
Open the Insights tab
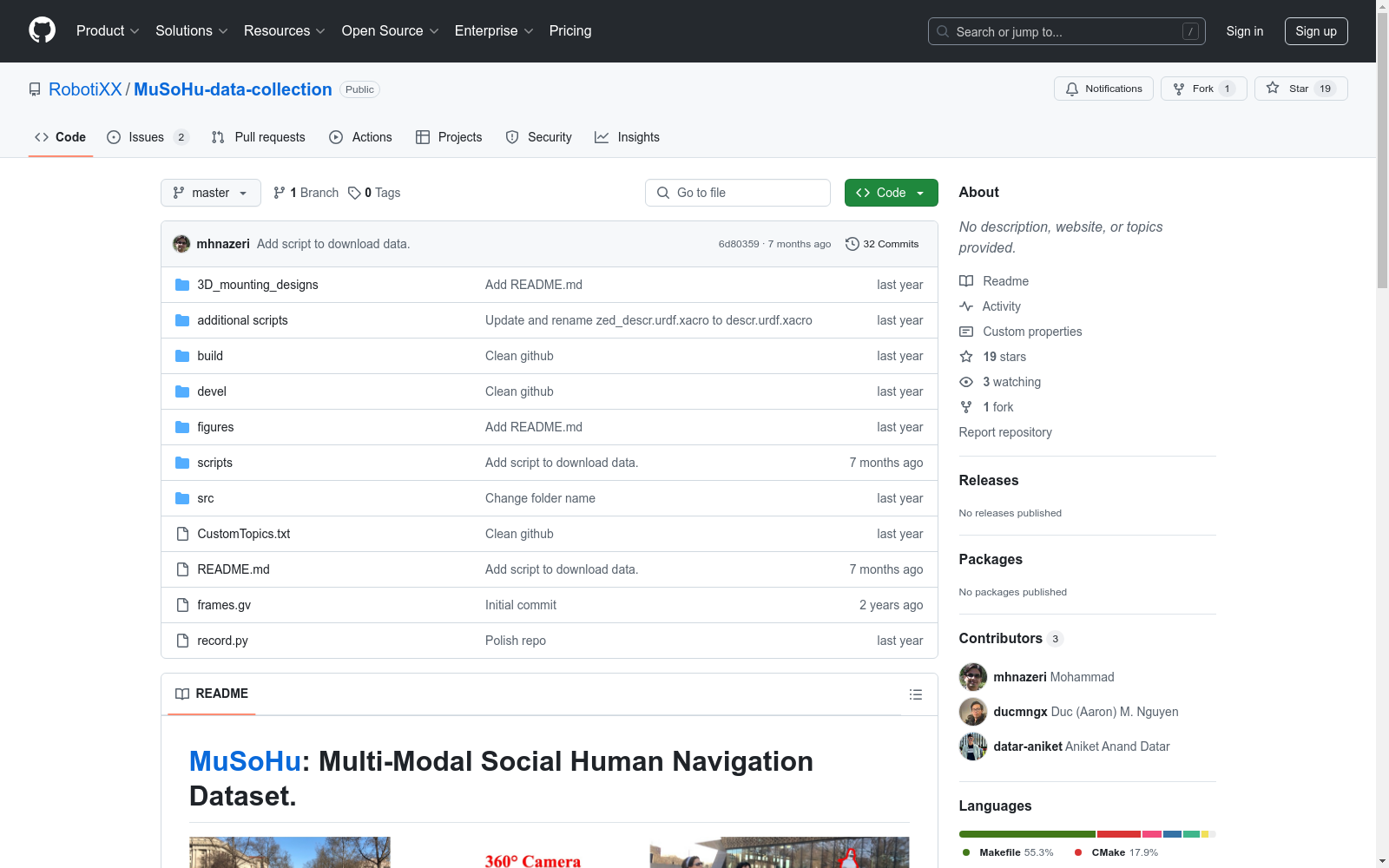tap(627, 137)
